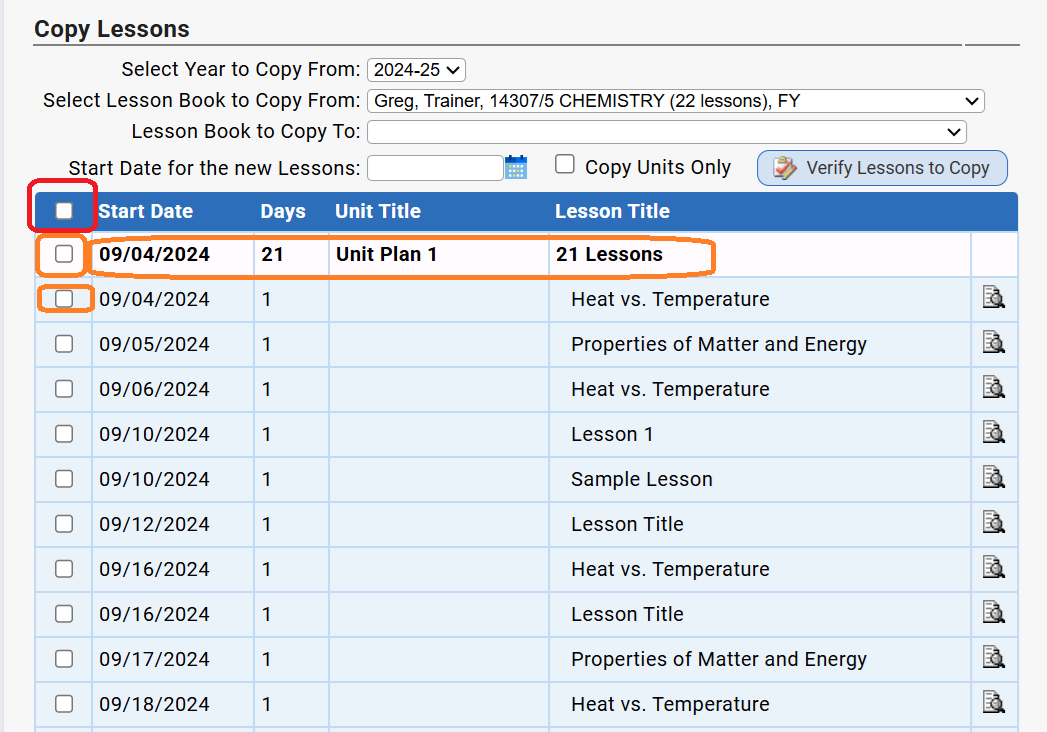
Task: Focus the Start Date for new Lessons field
Action: (x=435, y=168)
